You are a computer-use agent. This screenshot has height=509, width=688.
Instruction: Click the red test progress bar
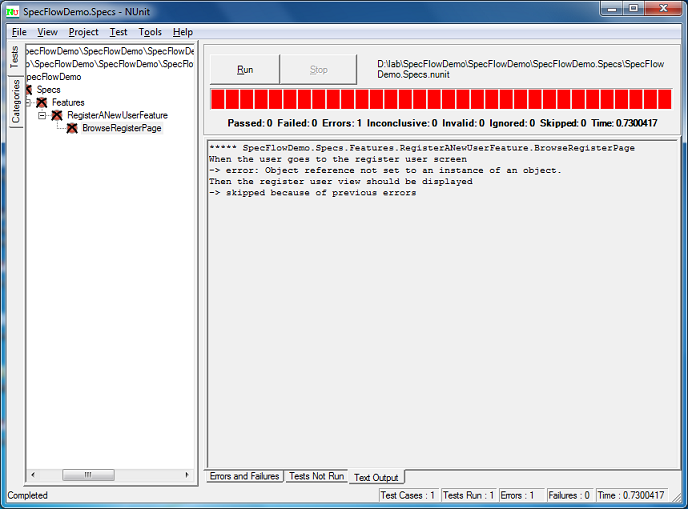point(441,99)
